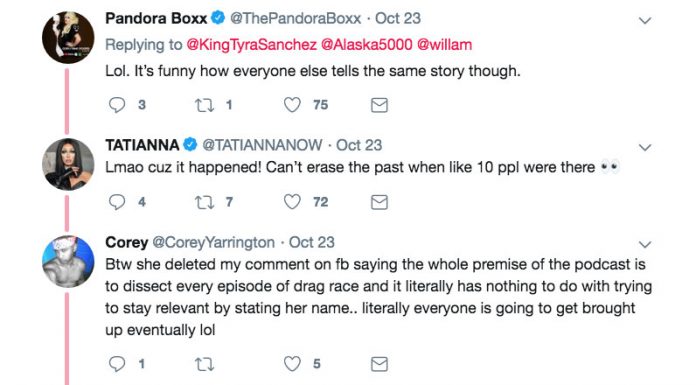
Task: Send Pandora Boxx's tweet via direct message
Action: pos(379,105)
